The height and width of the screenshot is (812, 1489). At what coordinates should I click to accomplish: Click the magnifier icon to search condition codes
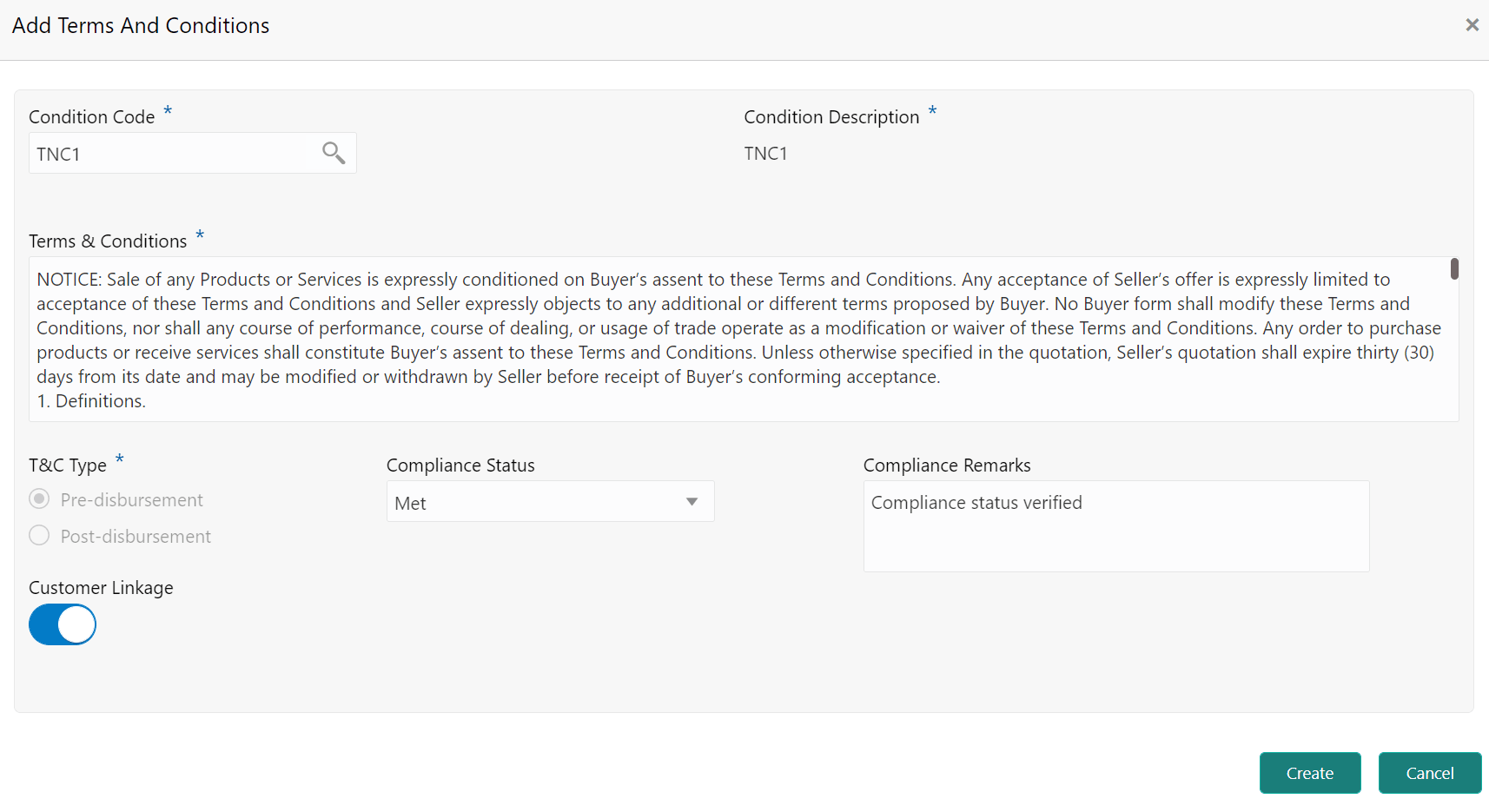(x=334, y=152)
